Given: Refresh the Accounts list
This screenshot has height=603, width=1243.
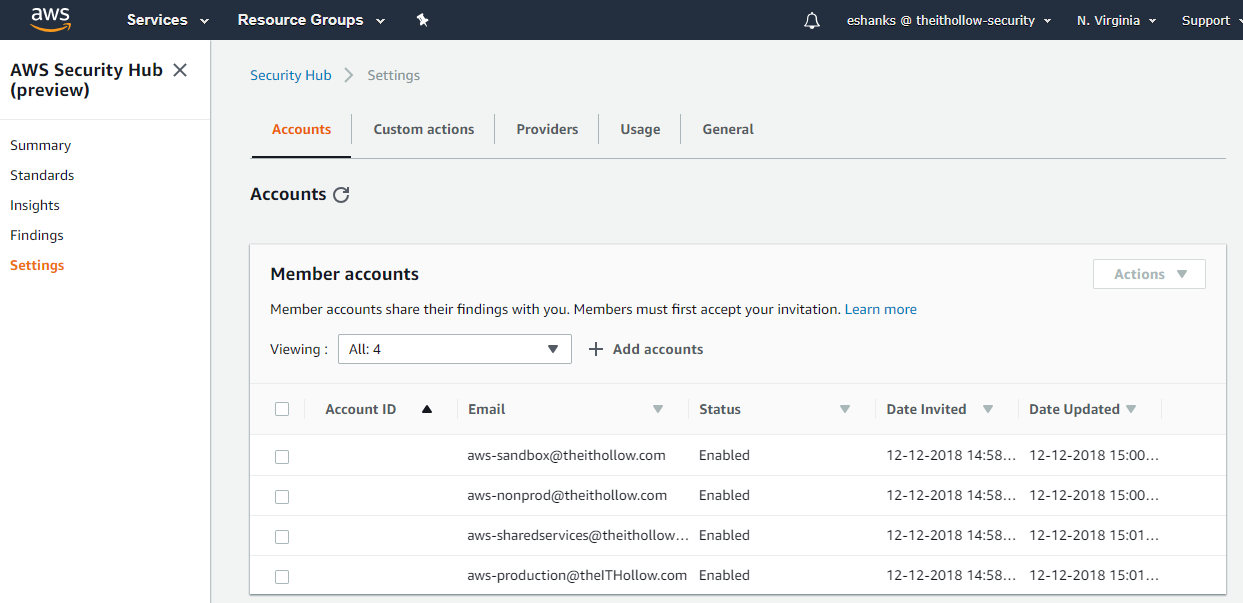Looking at the screenshot, I should pos(341,195).
